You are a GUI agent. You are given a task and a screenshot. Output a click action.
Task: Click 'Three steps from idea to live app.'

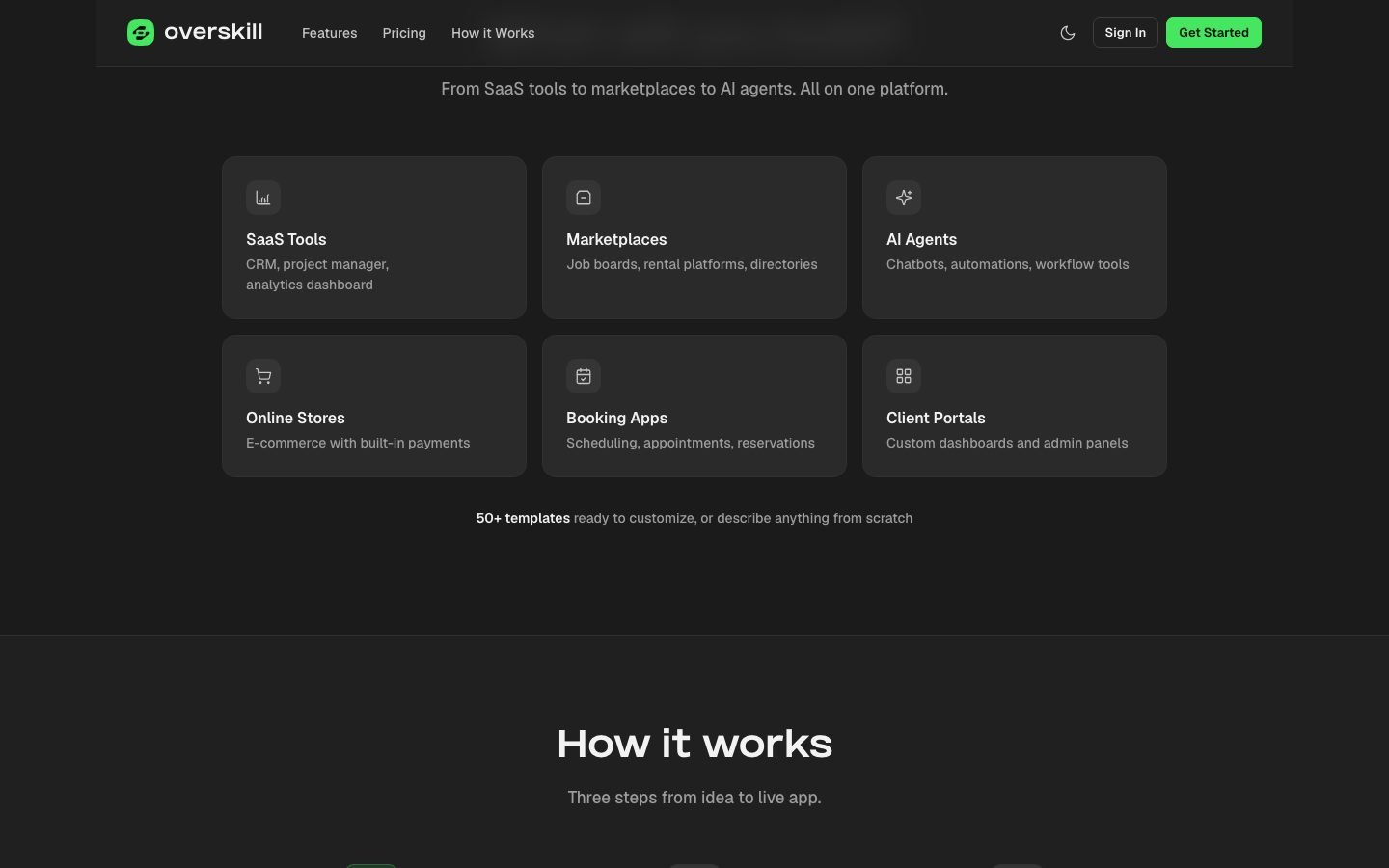[694, 798]
